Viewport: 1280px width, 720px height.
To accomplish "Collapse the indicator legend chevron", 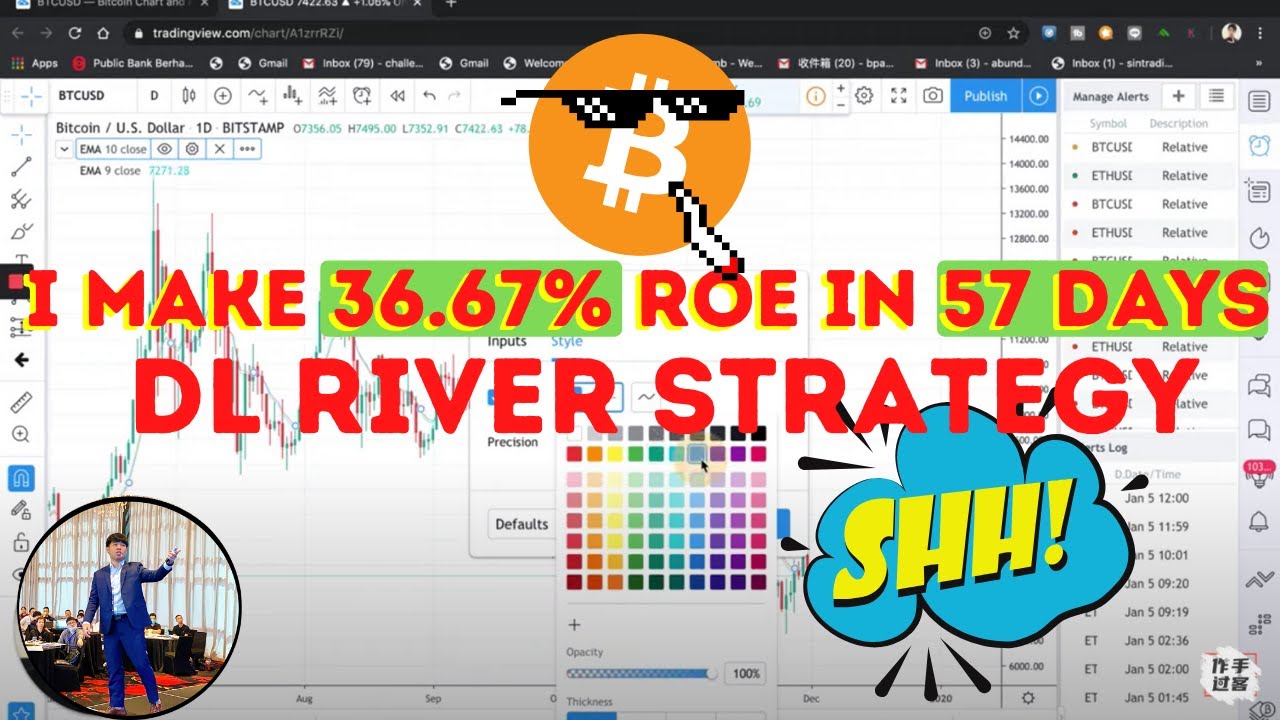I will [x=65, y=149].
